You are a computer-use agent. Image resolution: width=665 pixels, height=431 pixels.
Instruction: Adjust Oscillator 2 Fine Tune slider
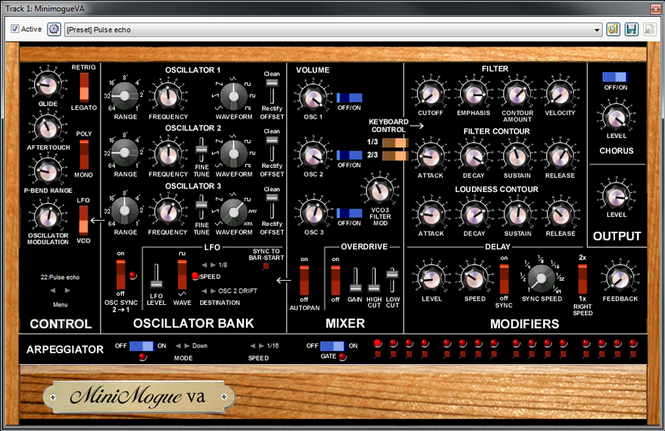point(201,150)
